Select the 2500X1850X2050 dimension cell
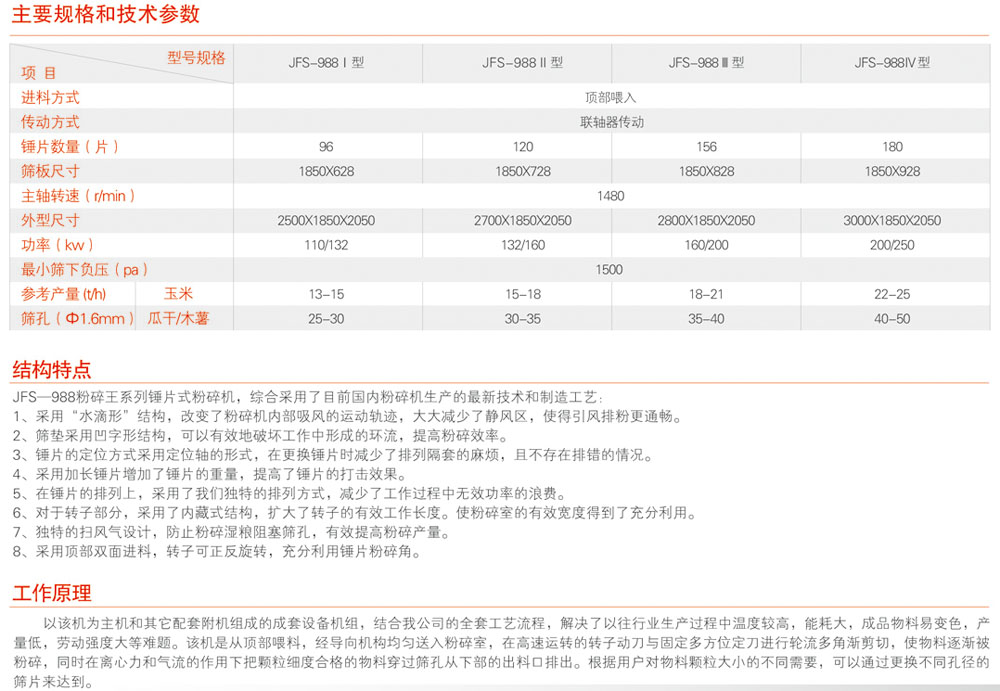 pyautogui.click(x=326, y=220)
